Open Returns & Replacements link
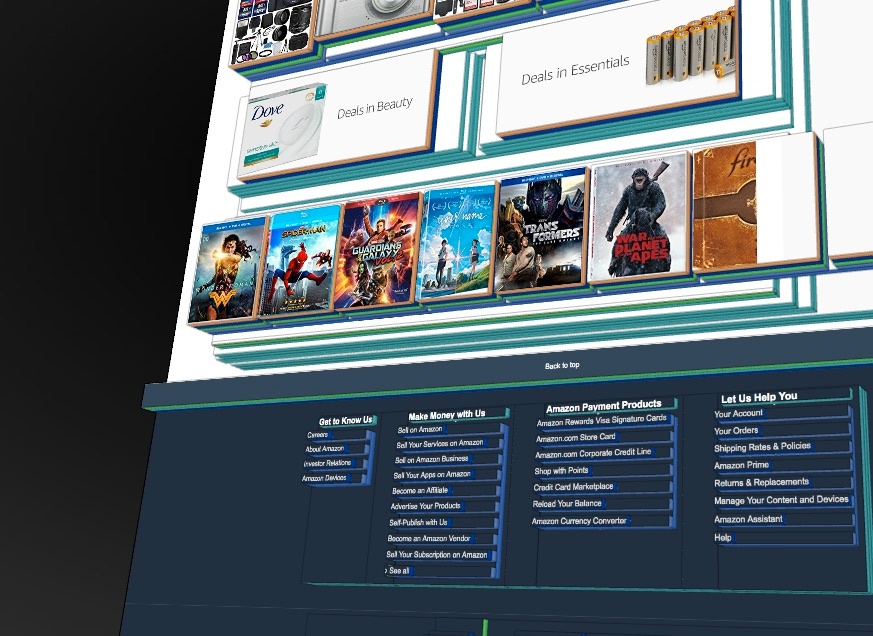 tap(761, 482)
